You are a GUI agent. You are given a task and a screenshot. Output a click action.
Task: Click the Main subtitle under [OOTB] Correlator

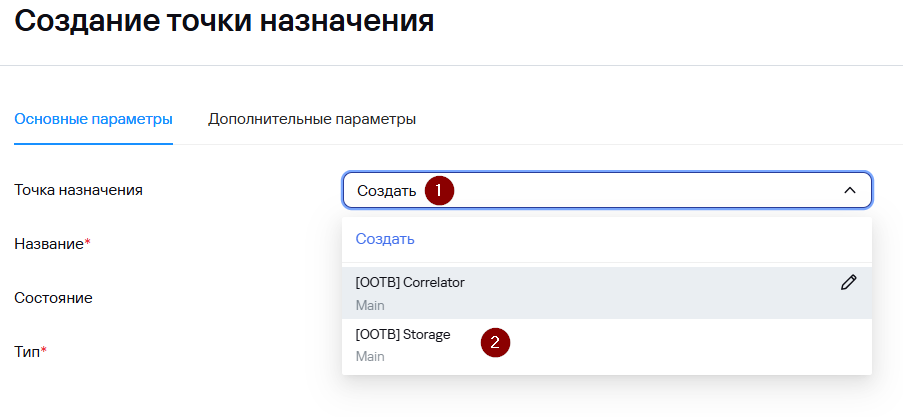[370, 305]
